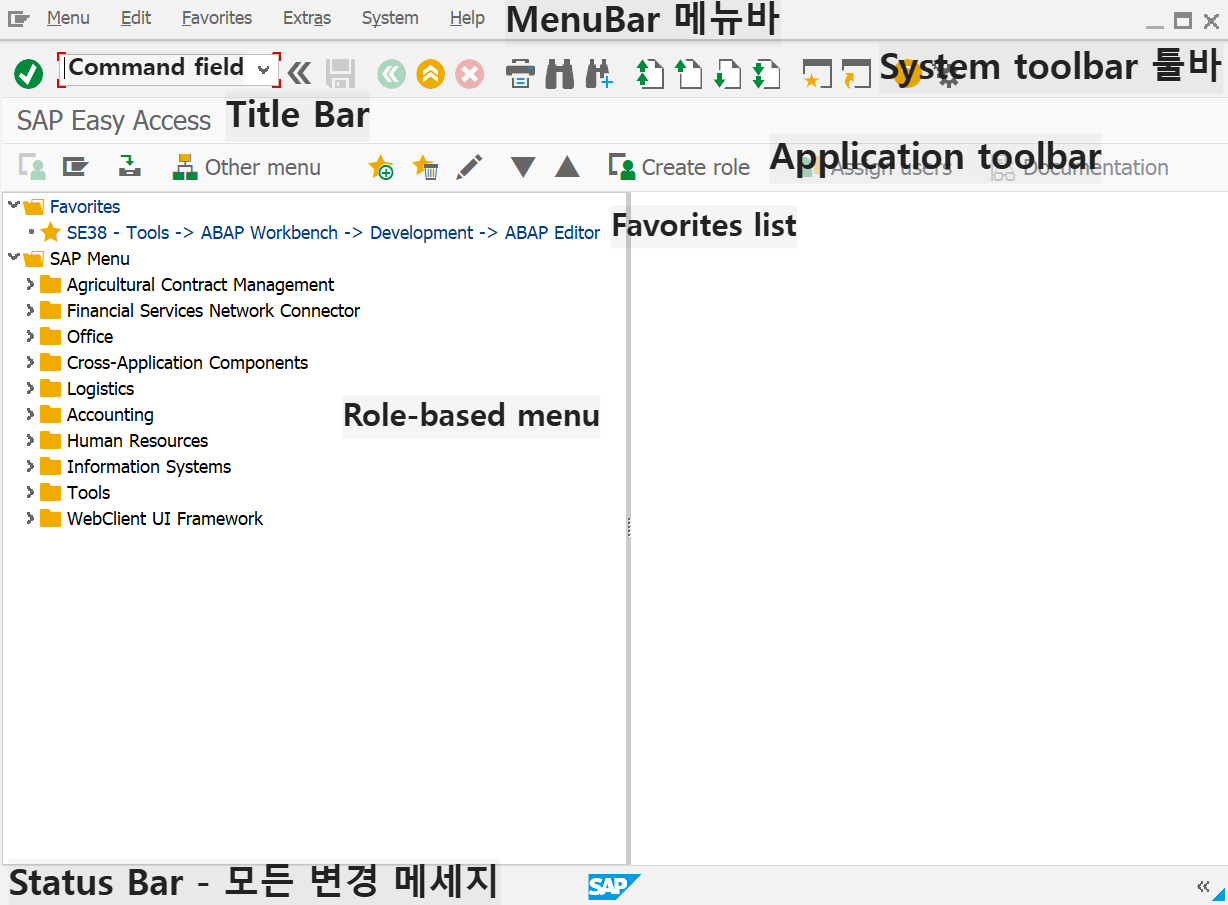Collapse the SAP Menu root node
The image size is (1228, 905).
tap(13, 257)
